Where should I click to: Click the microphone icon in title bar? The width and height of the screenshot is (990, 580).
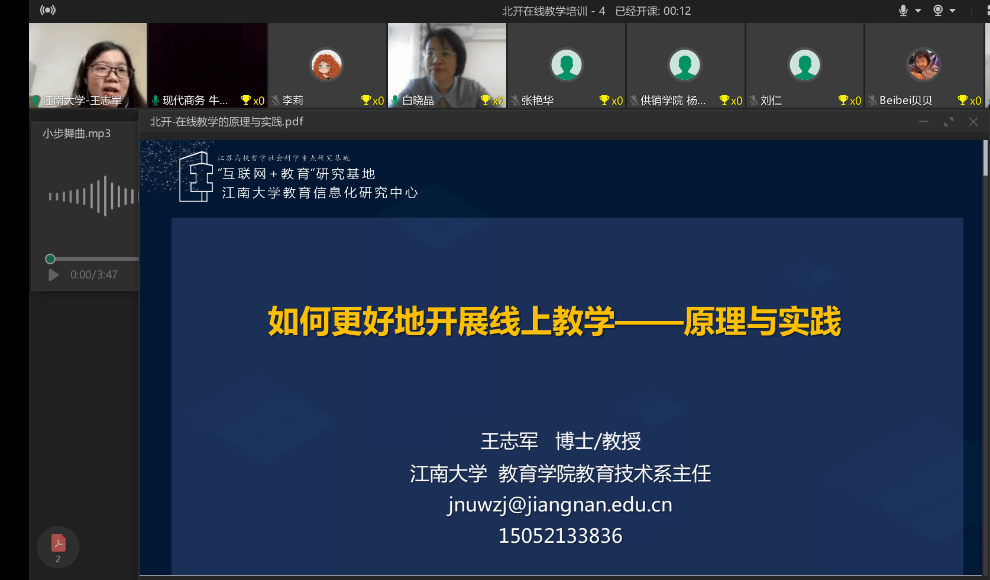coord(903,11)
